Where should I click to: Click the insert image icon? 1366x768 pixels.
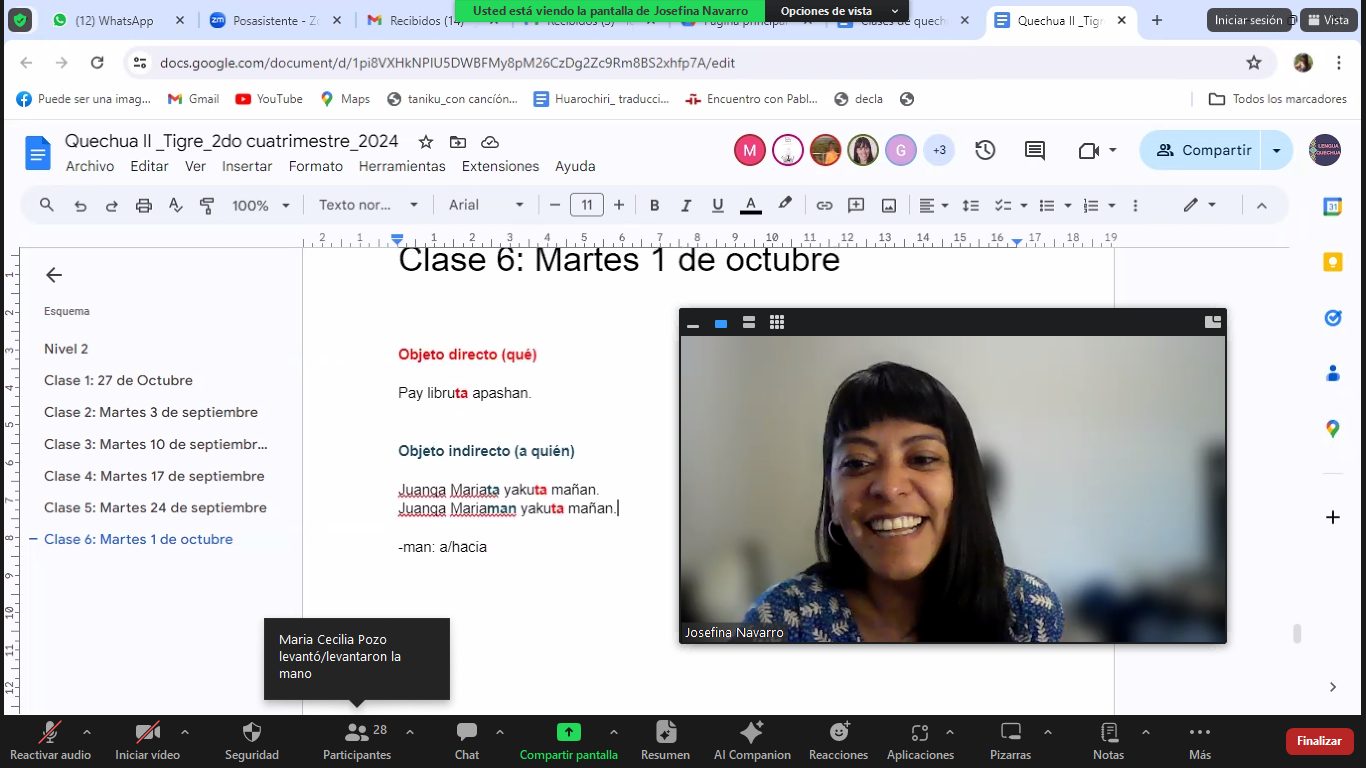[889, 205]
